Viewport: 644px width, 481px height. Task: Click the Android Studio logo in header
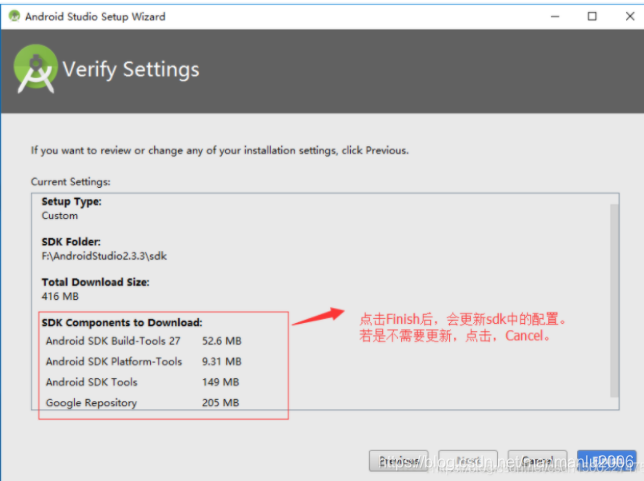click(36, 69)
